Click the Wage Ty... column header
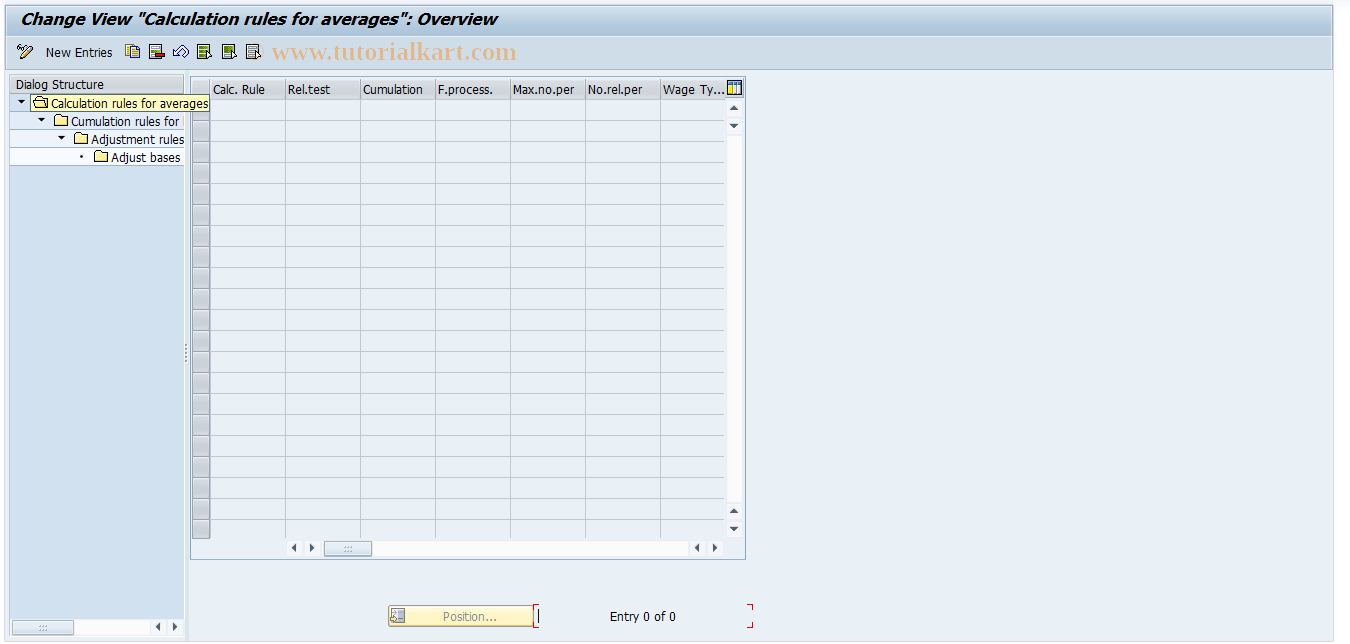This screenshot has width=1350, height=644. point(693,89)
